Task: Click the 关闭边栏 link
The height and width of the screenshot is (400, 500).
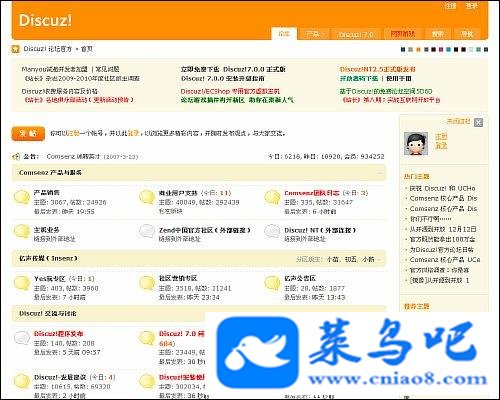Action: [x=458, y=121]
